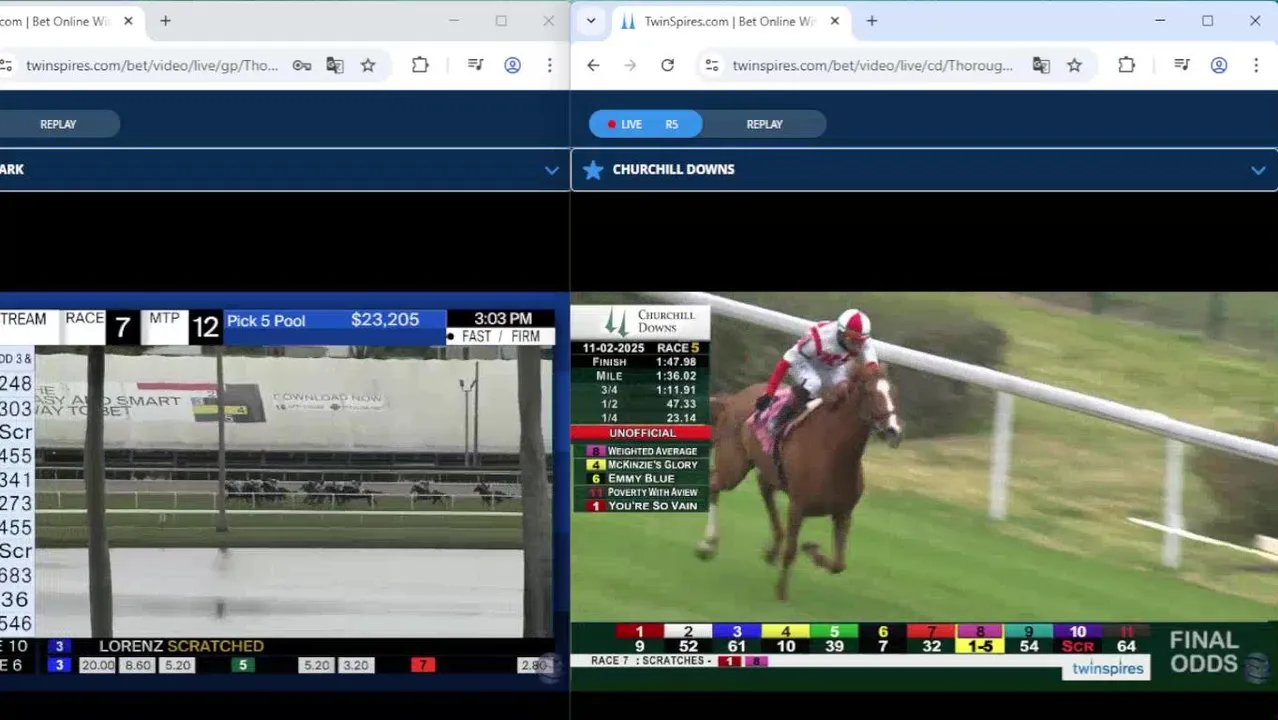The height and width of the screenshot is (720, 1278).
Task: Go forward in right browser window
Action: (x=630, y=65)
